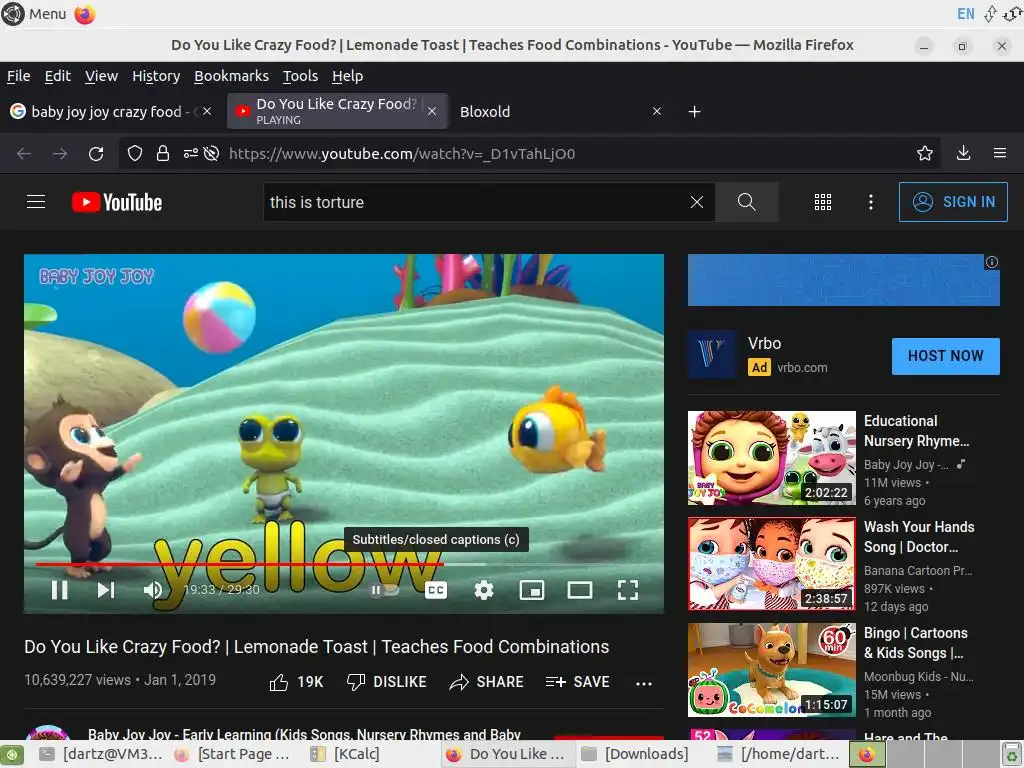
Task: Open Bingo Cartoons & Kids Songs thumbnail
Action: tap(771, 669)
